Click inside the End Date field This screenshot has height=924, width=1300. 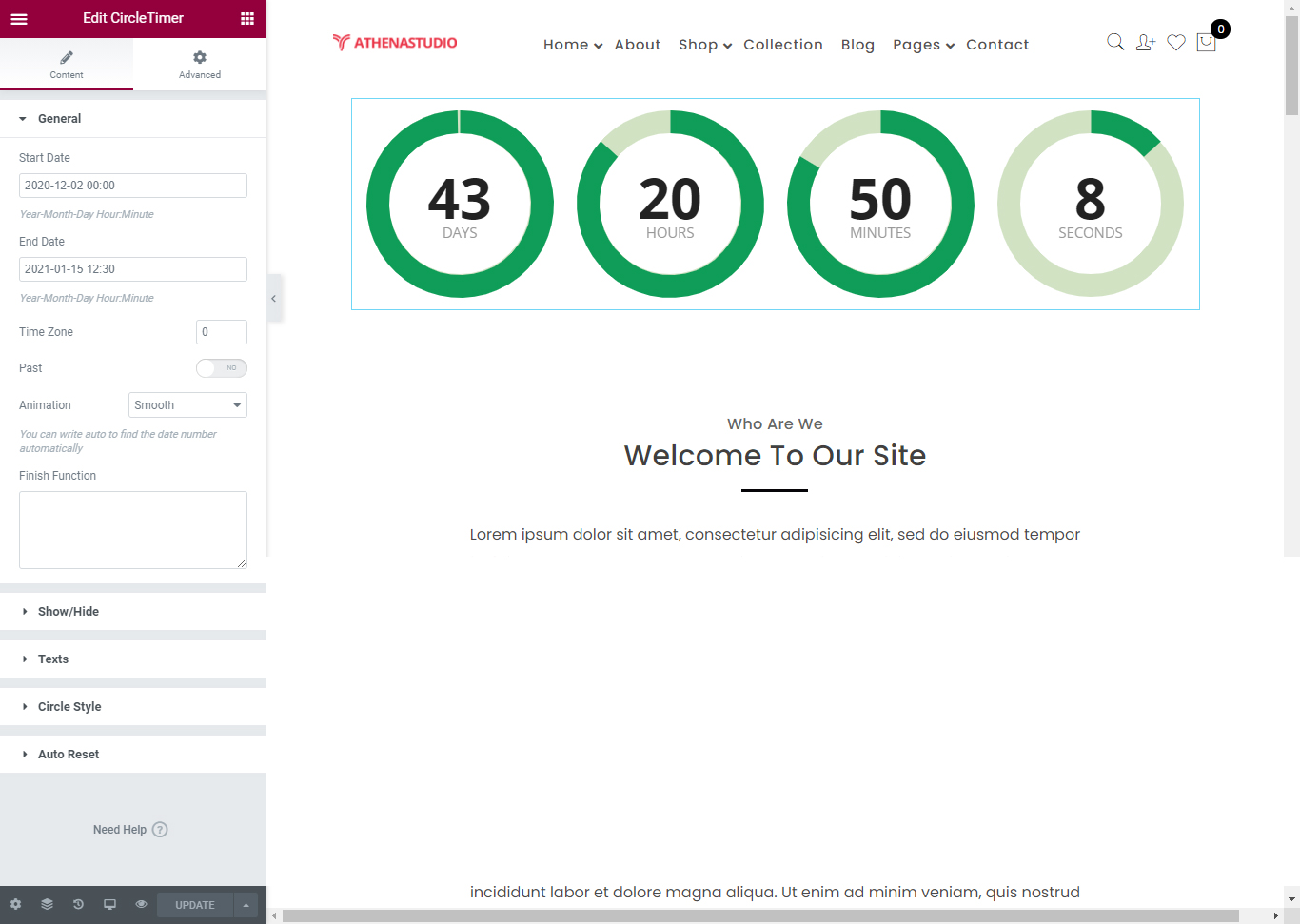132,268
